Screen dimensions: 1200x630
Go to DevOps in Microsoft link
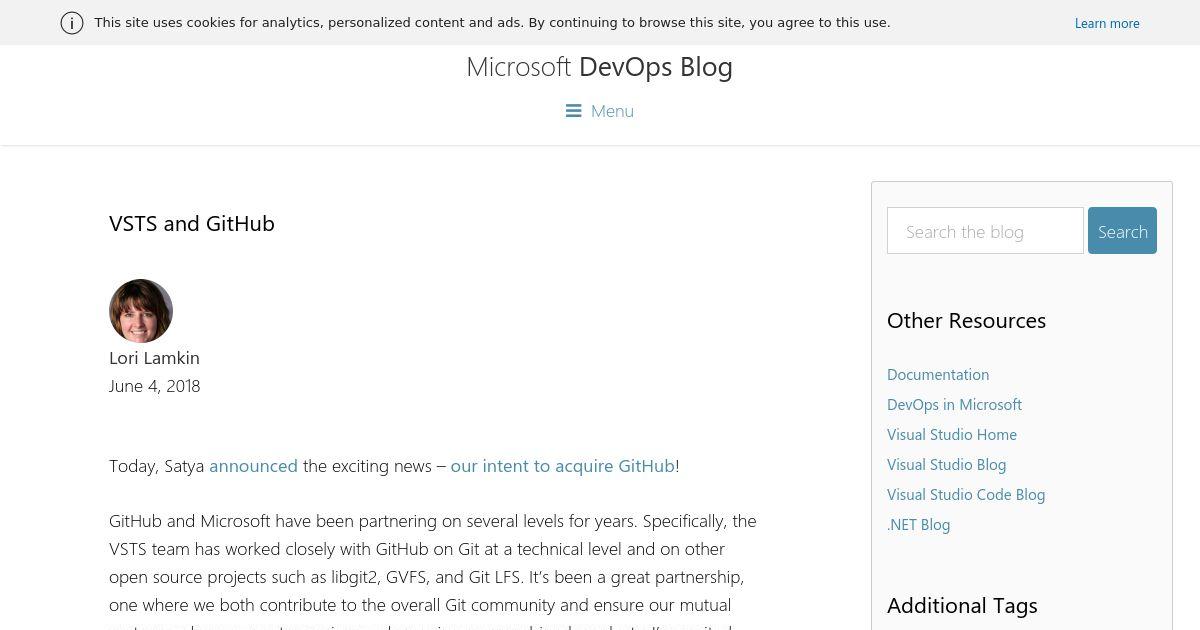click(954, 405)
